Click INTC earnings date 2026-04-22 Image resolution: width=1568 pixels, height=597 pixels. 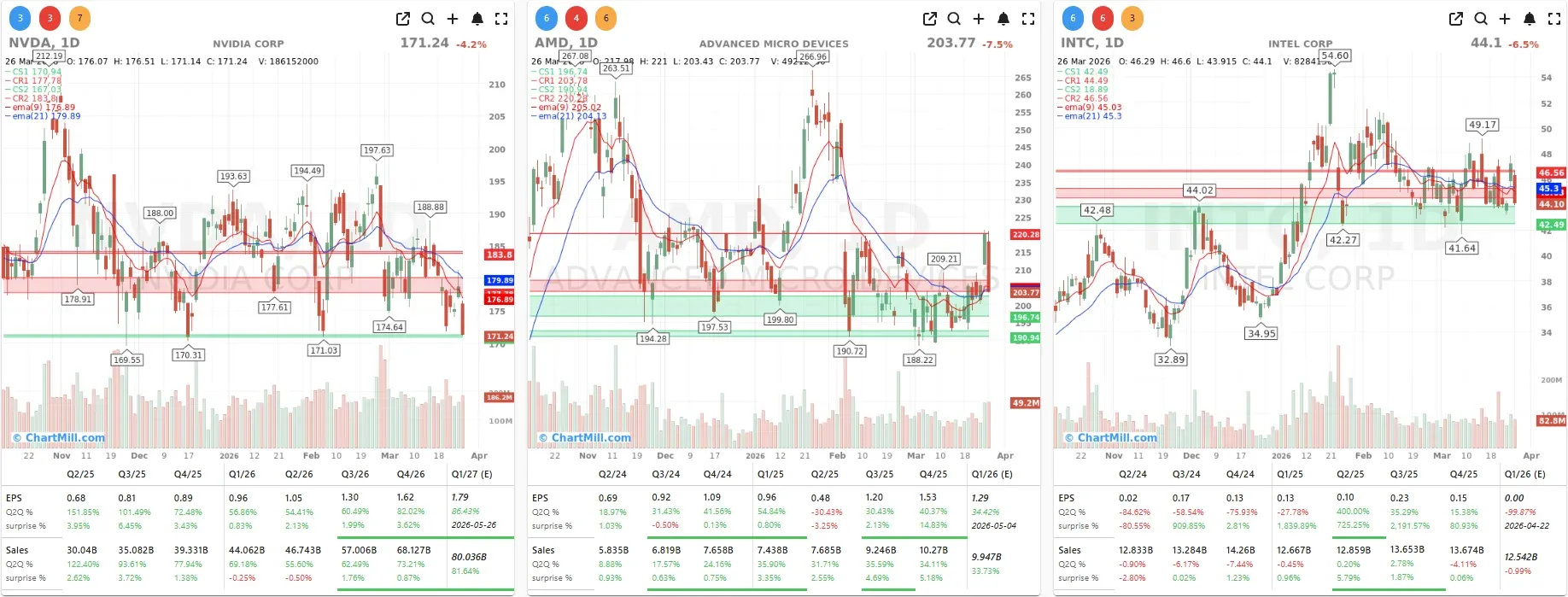pos(1527,526)
